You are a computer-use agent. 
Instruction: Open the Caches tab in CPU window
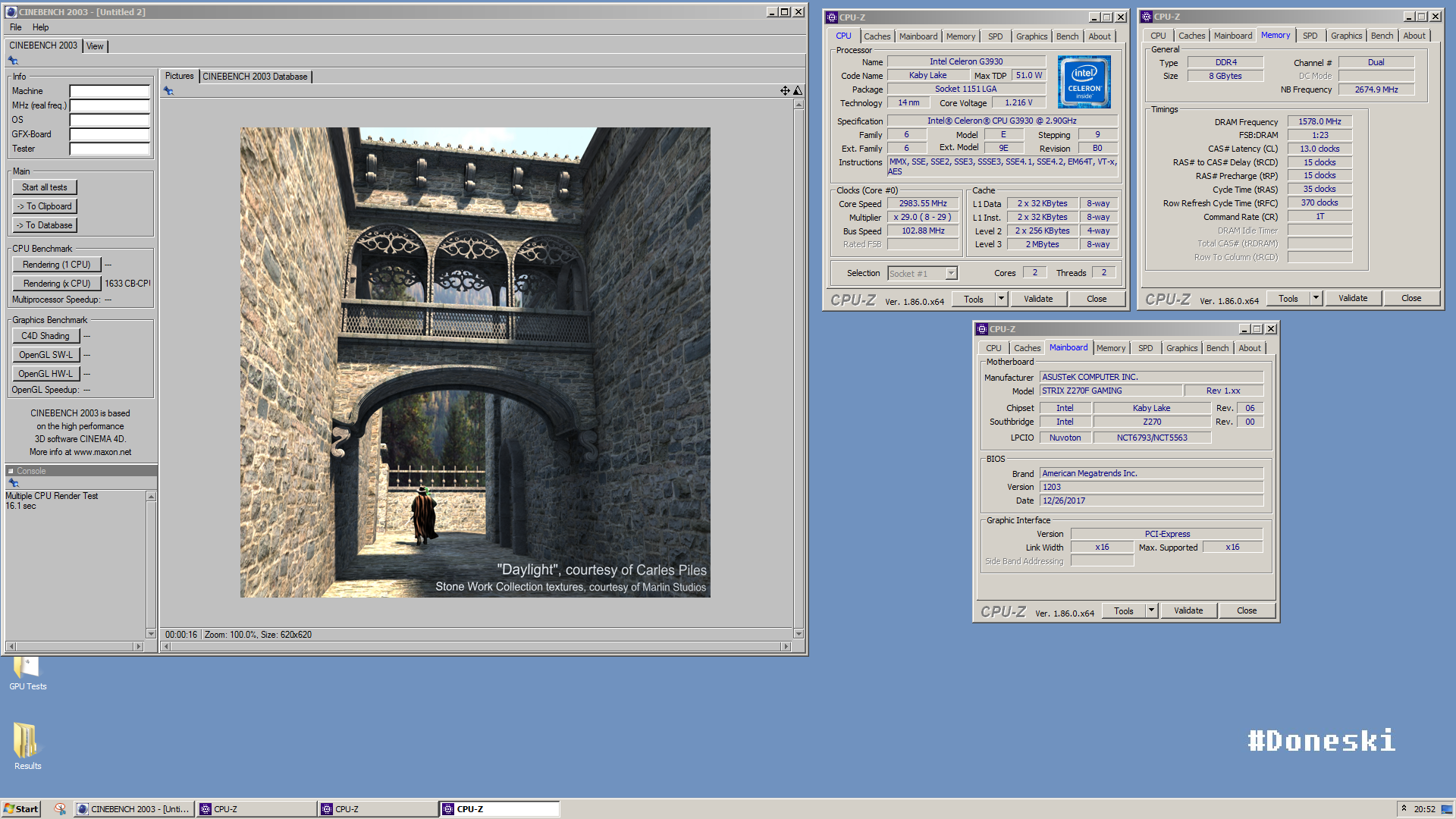click(x=877, y=36)
